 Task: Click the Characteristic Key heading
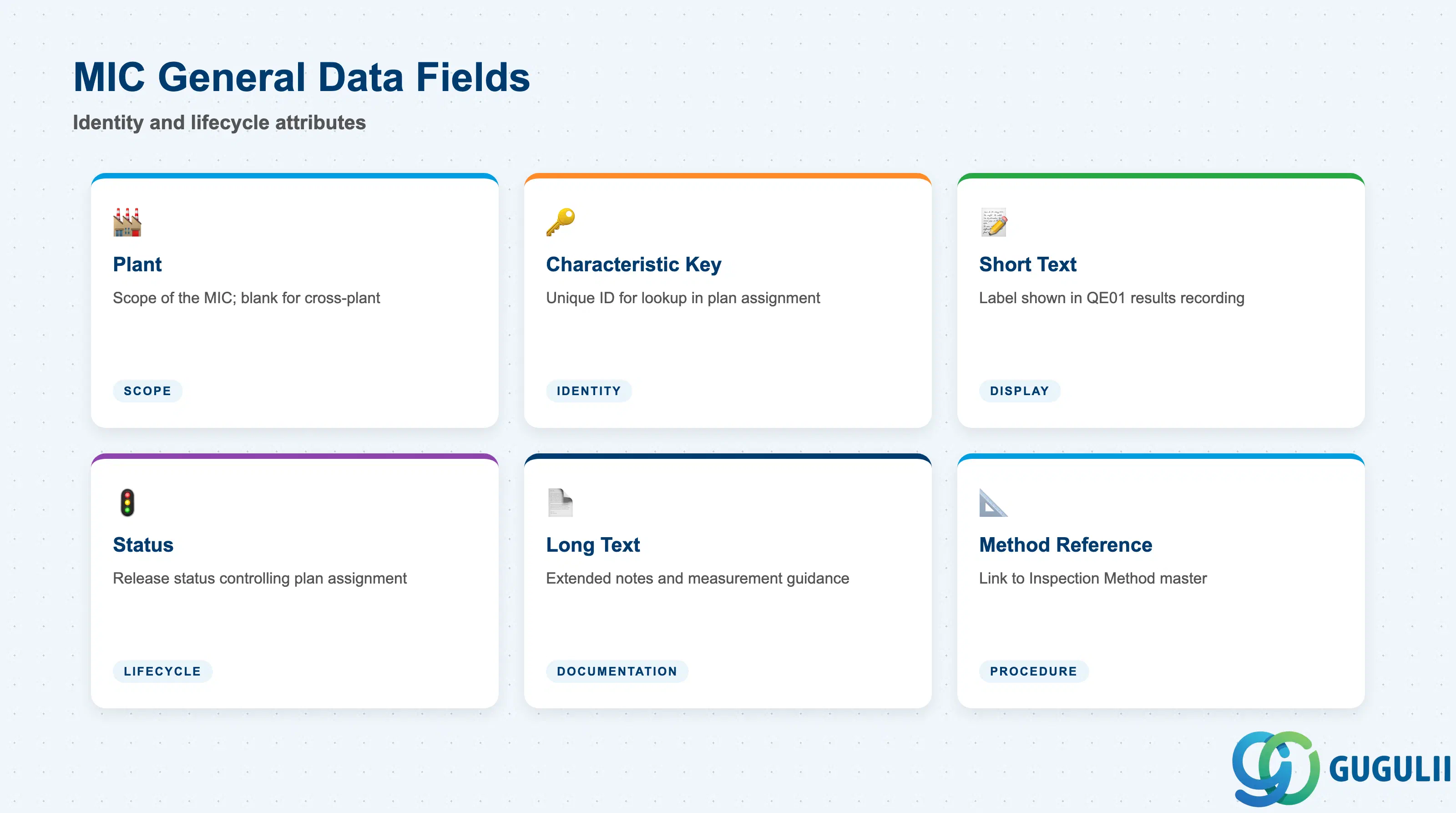(x=634, y=264)
